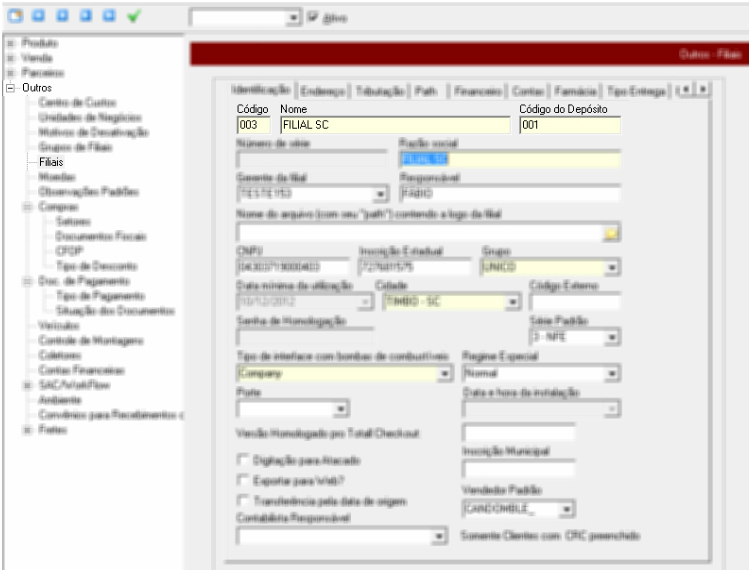This screenshot has height=570, width=750.
Task: Select Situação dos Documentos tree item
Action: [x=115, y=311]
